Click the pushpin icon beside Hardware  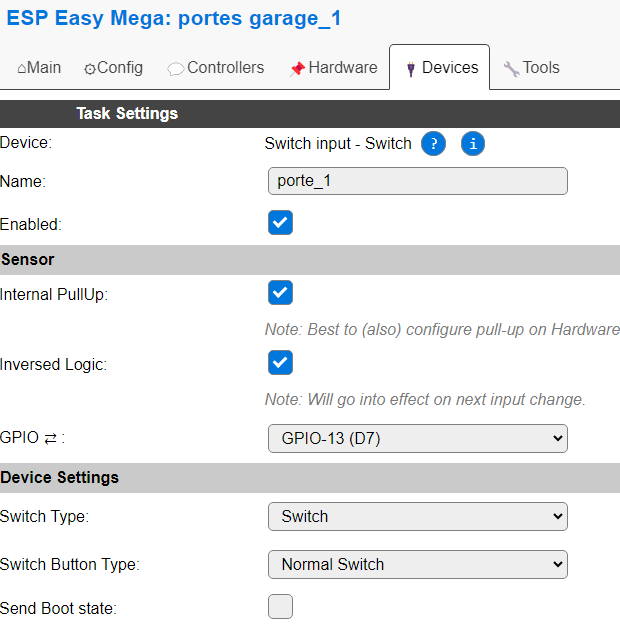pyautogui.click(x=297, y=69)
